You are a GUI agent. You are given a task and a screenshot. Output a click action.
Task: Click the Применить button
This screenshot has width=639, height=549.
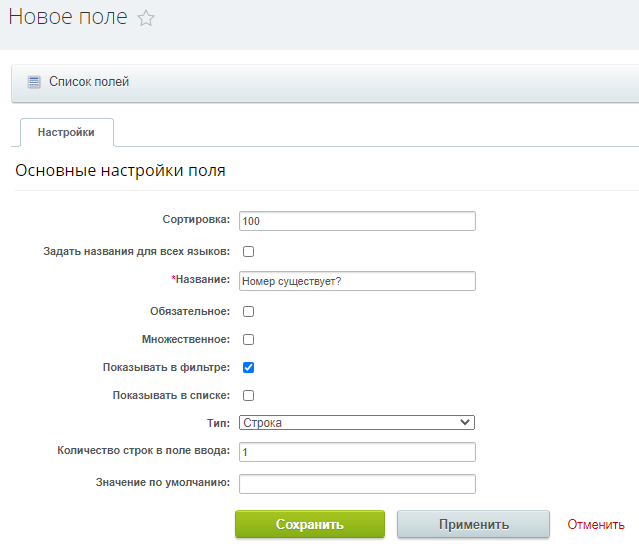[x=474, y=524]
